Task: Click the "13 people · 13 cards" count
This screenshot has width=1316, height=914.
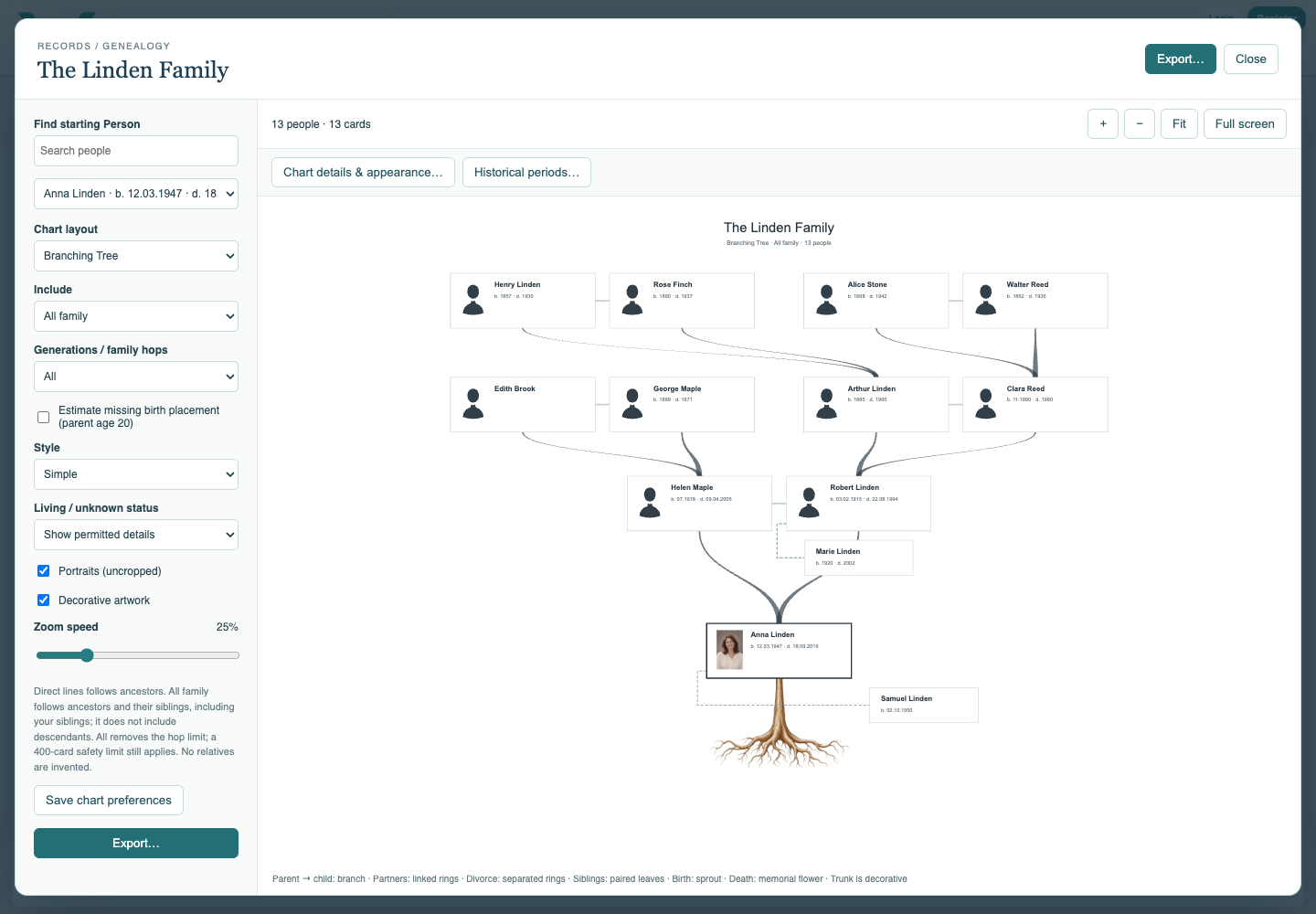Action: coord(321,124)
